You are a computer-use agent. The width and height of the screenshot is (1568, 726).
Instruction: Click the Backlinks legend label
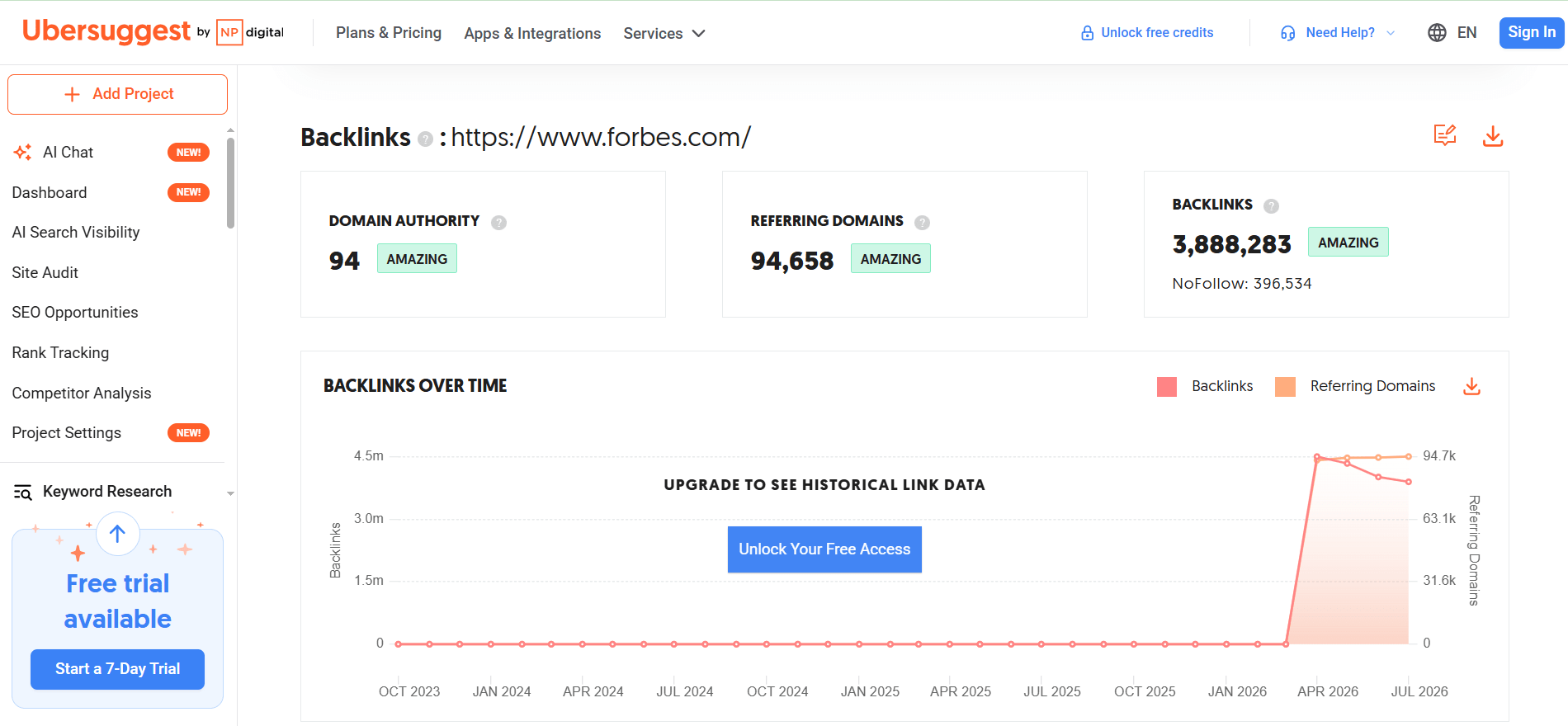coord(1222,386)
